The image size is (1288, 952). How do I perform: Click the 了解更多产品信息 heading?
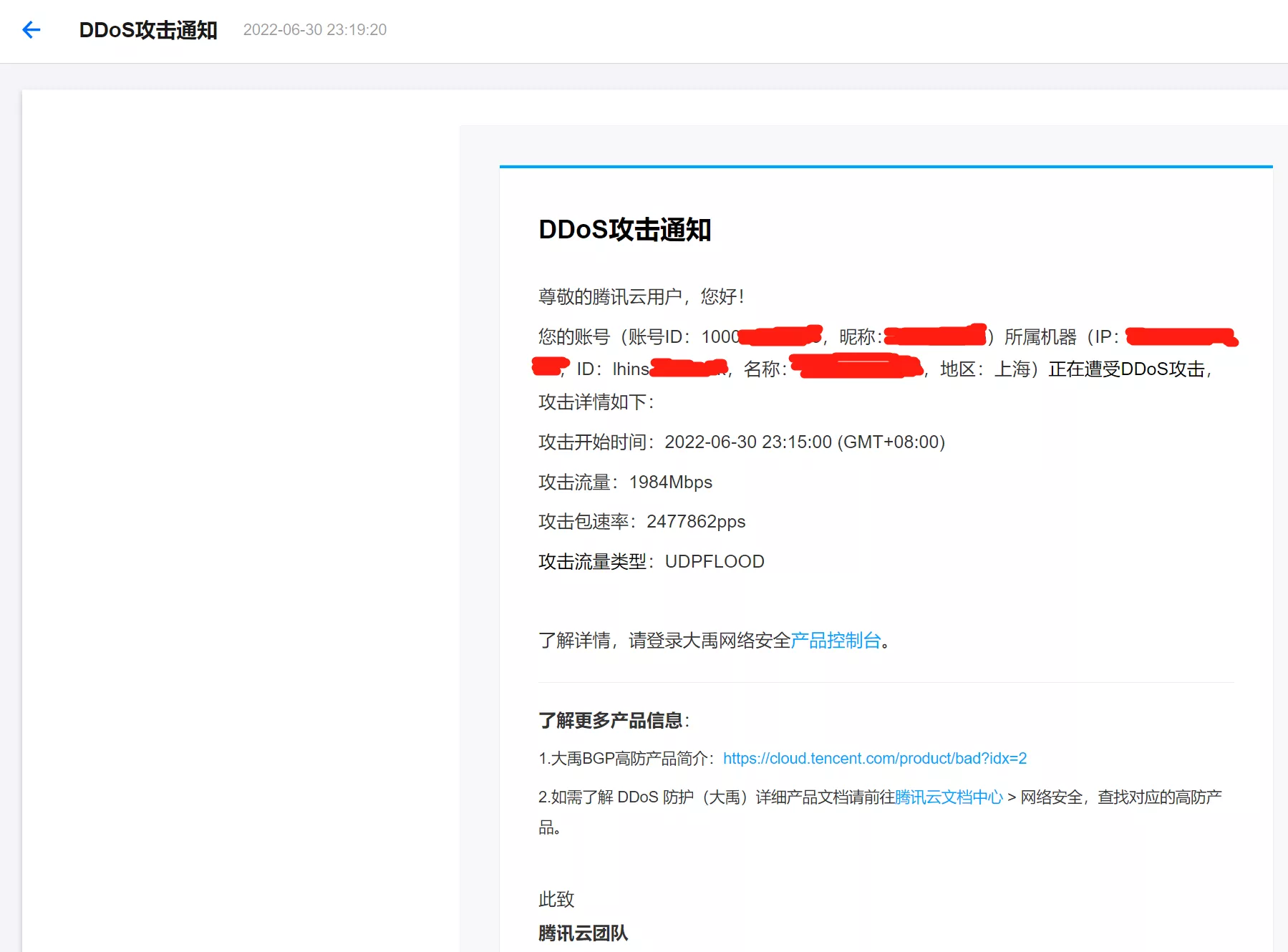[610, 720]
